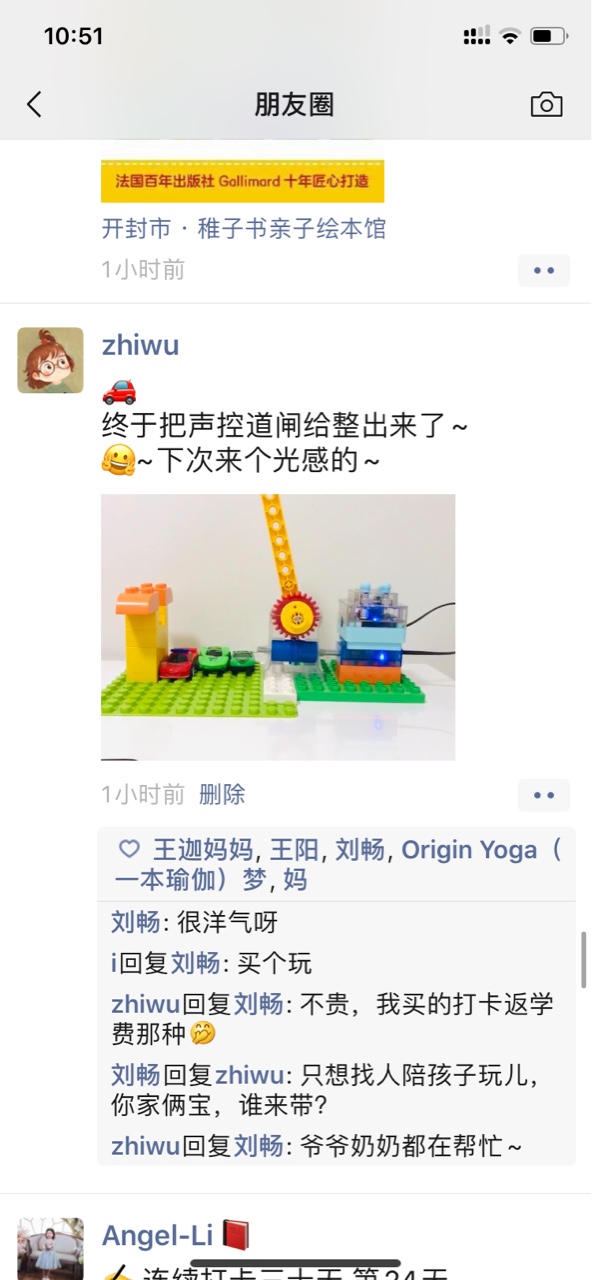Open Angel-Li's username link
This screenshot has height=1280, width=592.
coord(158,1235)
